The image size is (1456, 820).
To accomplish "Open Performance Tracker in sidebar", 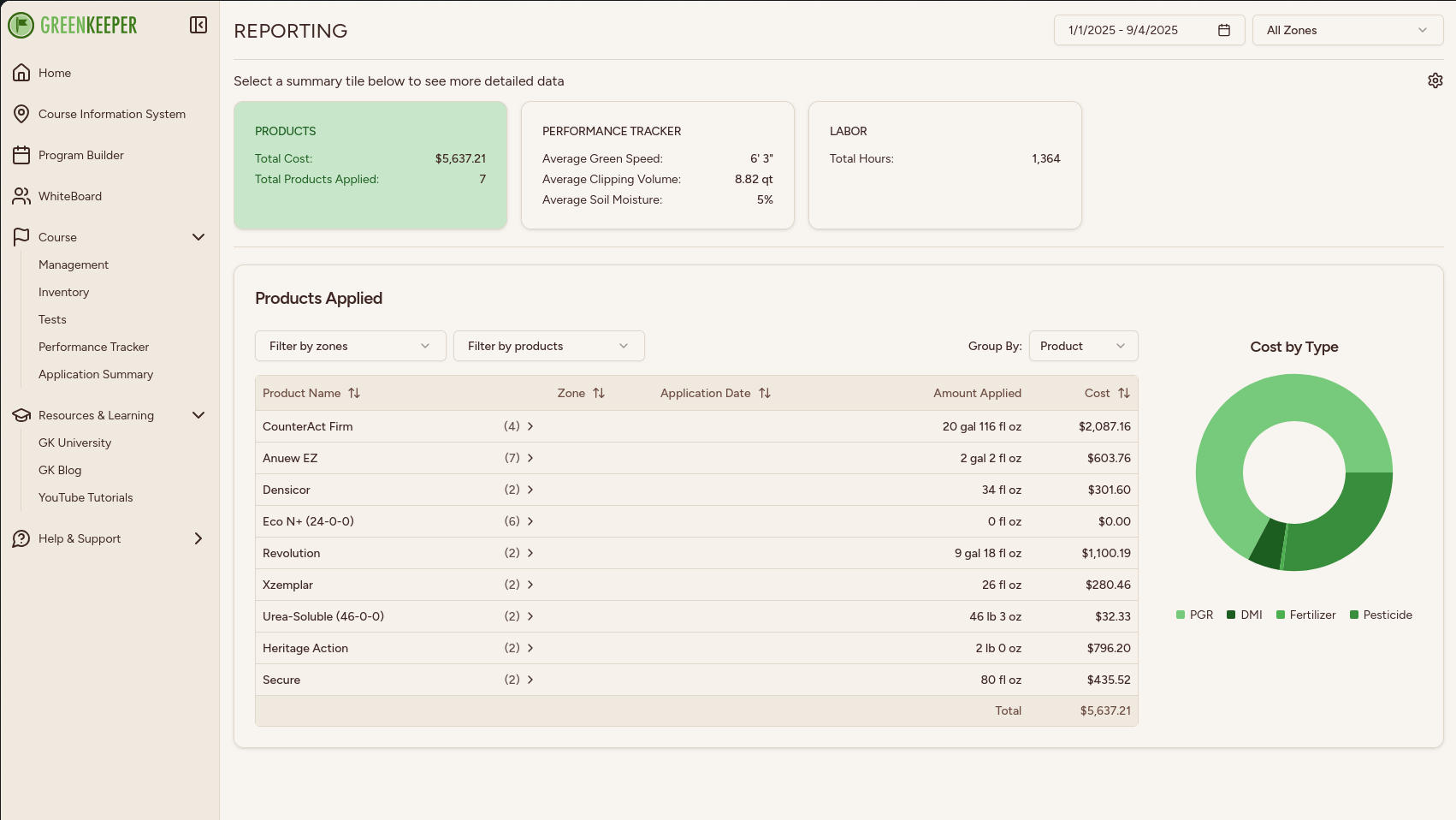I will click(x=93, y=347).
